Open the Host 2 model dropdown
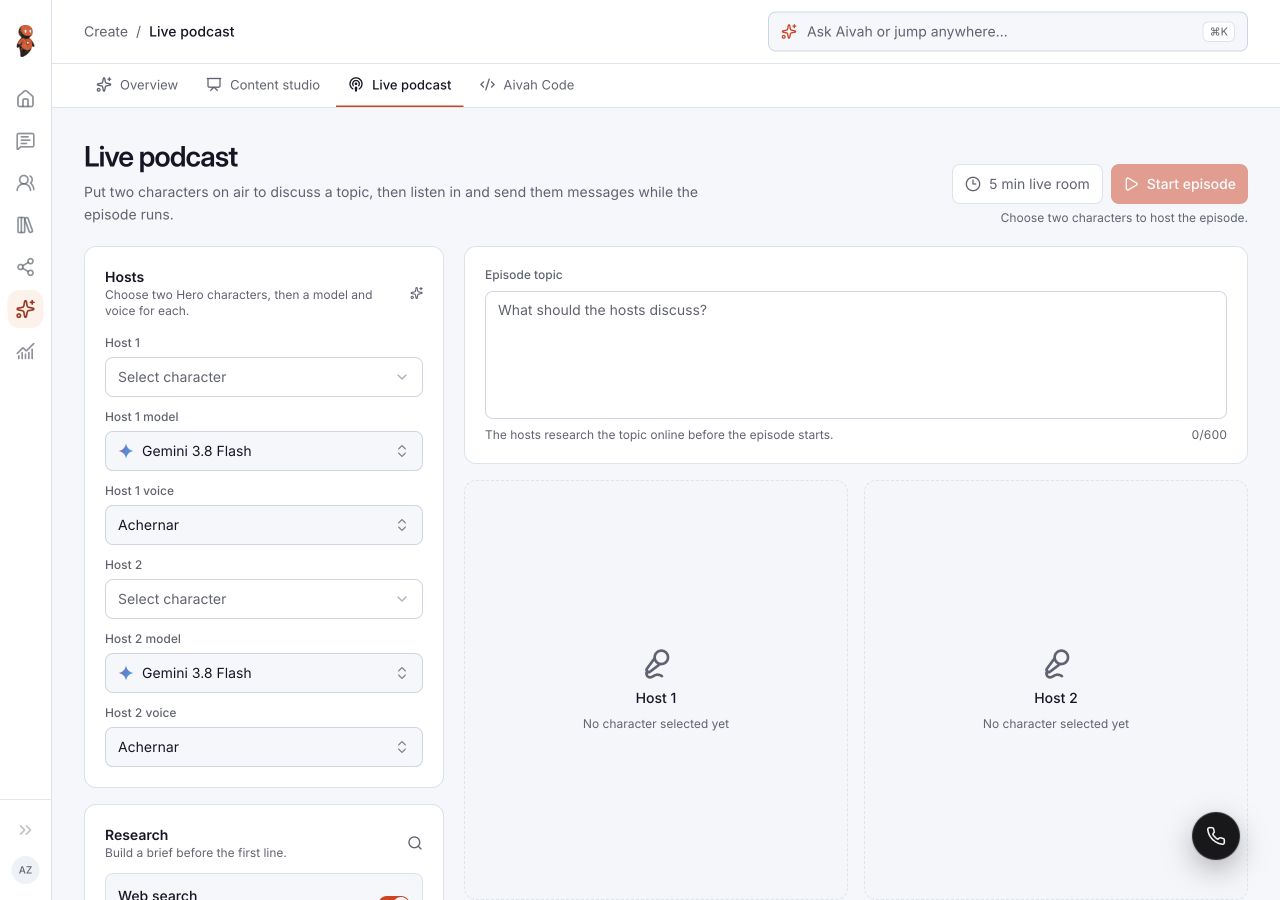Screen dimensions: 1280x900 coord(264,673)
